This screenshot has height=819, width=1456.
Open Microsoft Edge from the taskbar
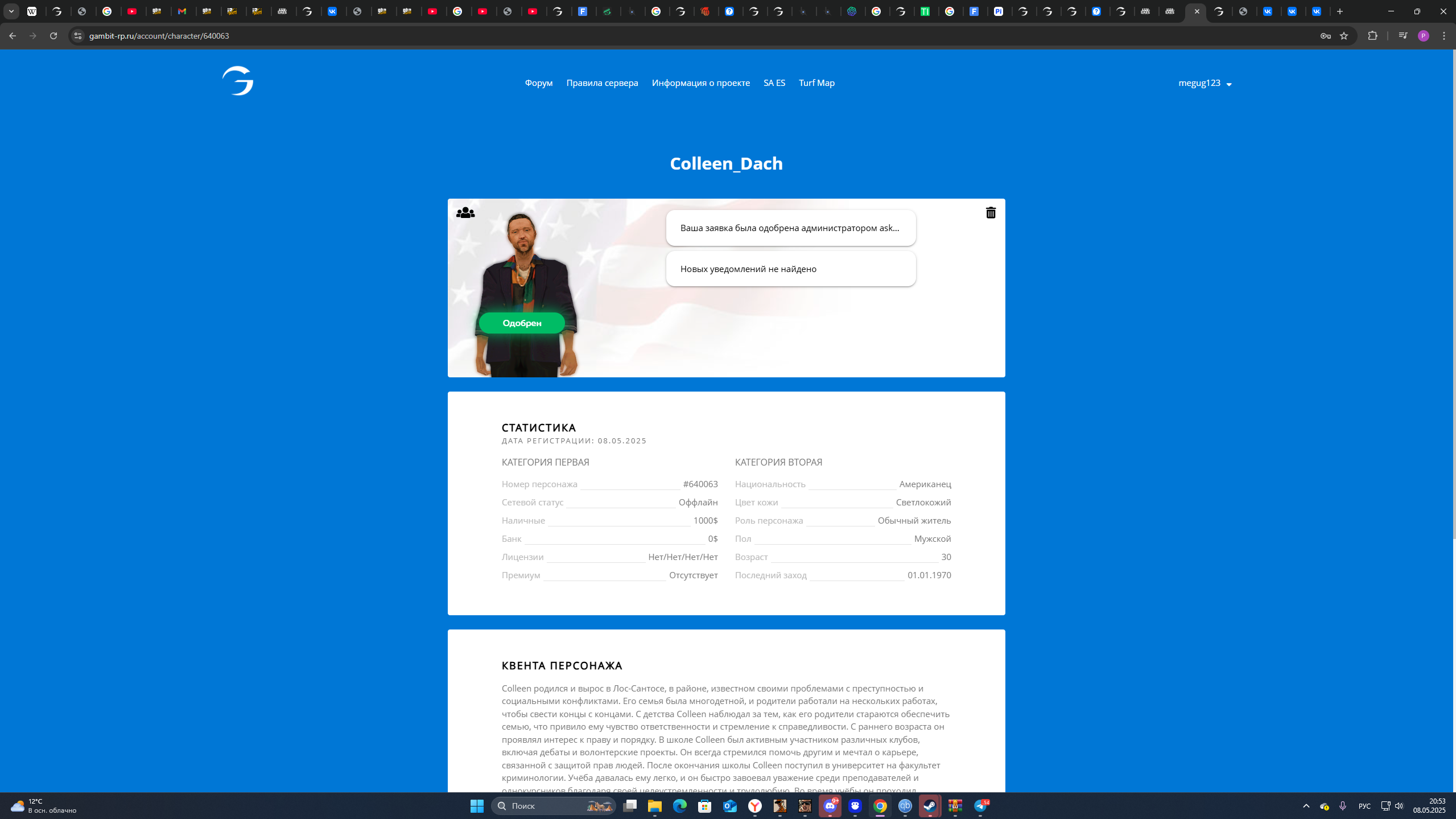pos(680,806)
